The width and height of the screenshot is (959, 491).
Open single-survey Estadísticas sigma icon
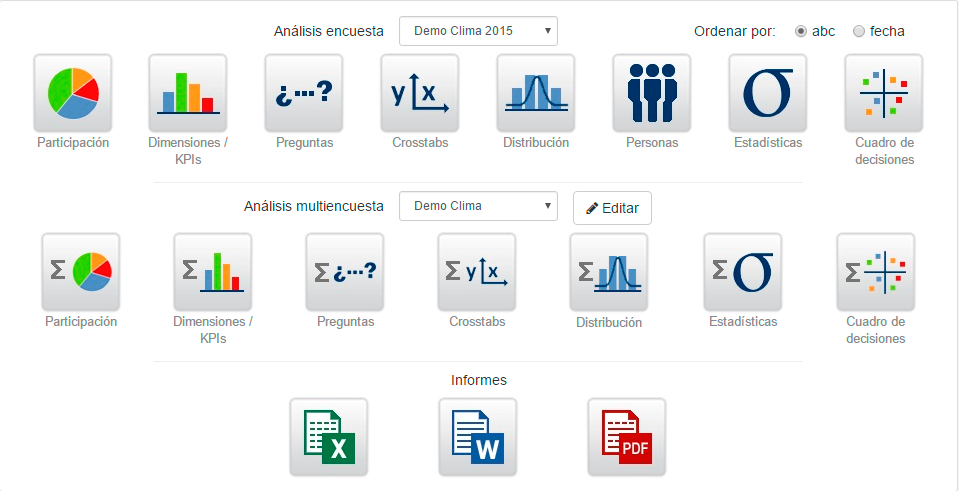click(x=768, y=94)
